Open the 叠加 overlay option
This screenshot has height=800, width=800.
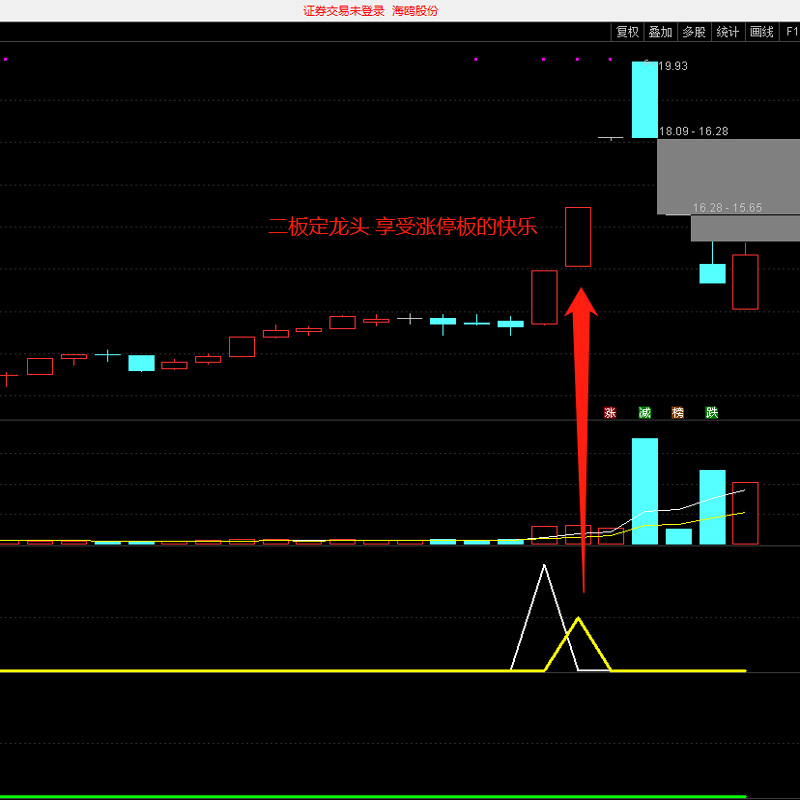(x=660, y=32)
